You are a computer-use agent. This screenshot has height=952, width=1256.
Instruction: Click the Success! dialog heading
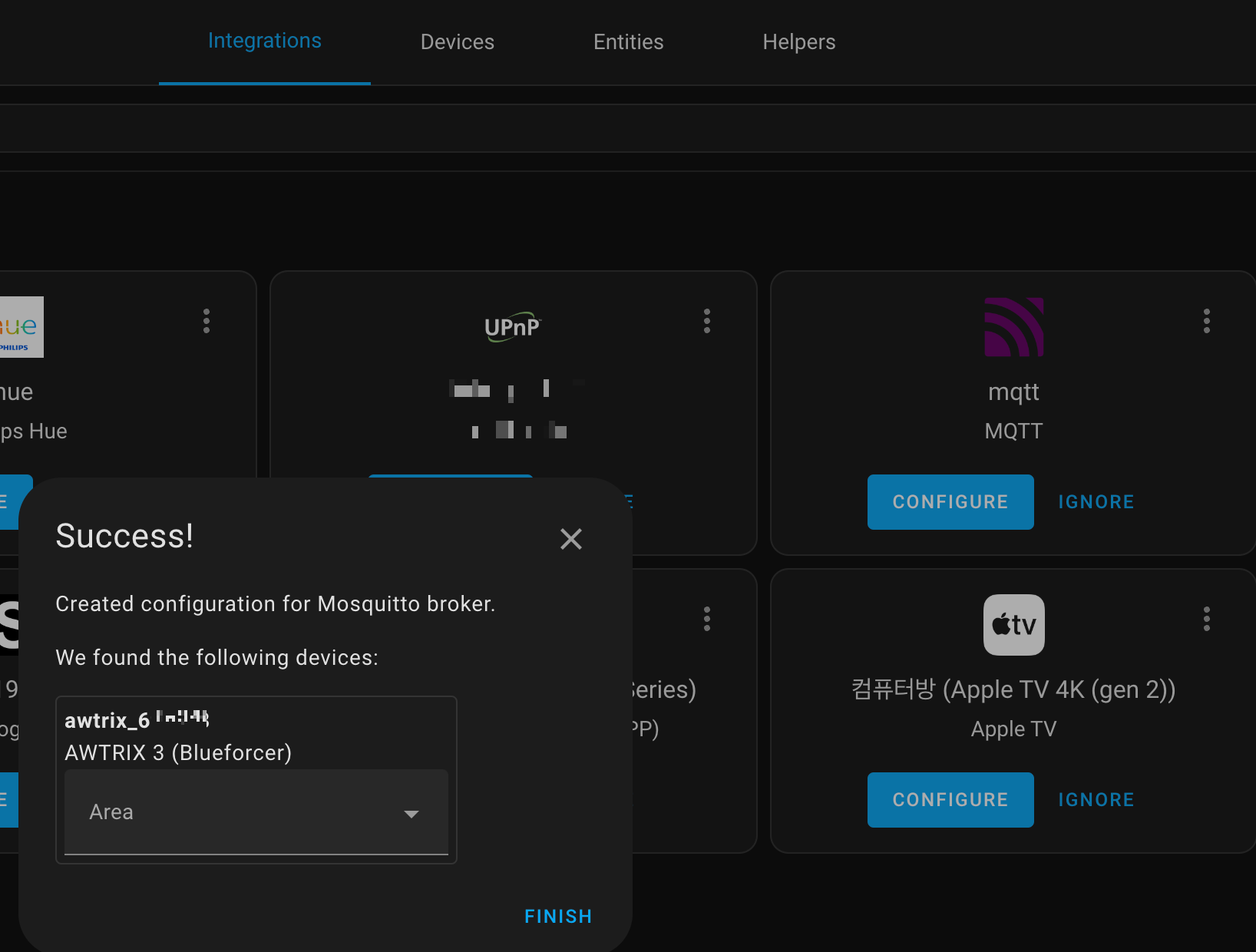coord(124,536)
